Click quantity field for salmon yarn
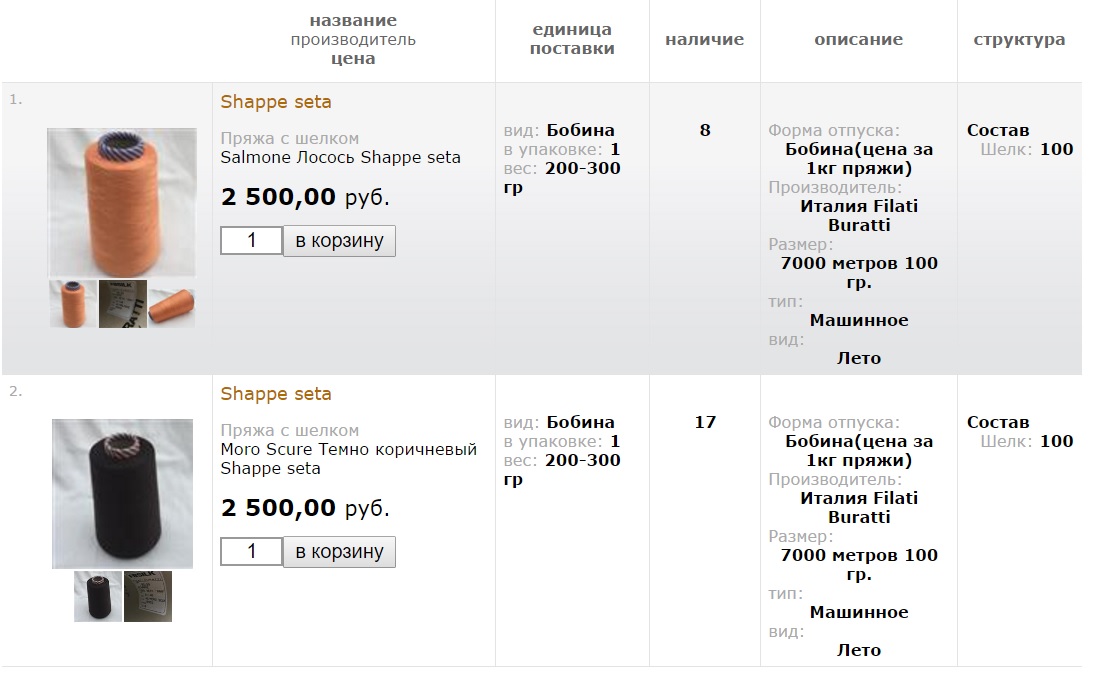The height and width of the screenshot is (679, 1093). [251, 240]
